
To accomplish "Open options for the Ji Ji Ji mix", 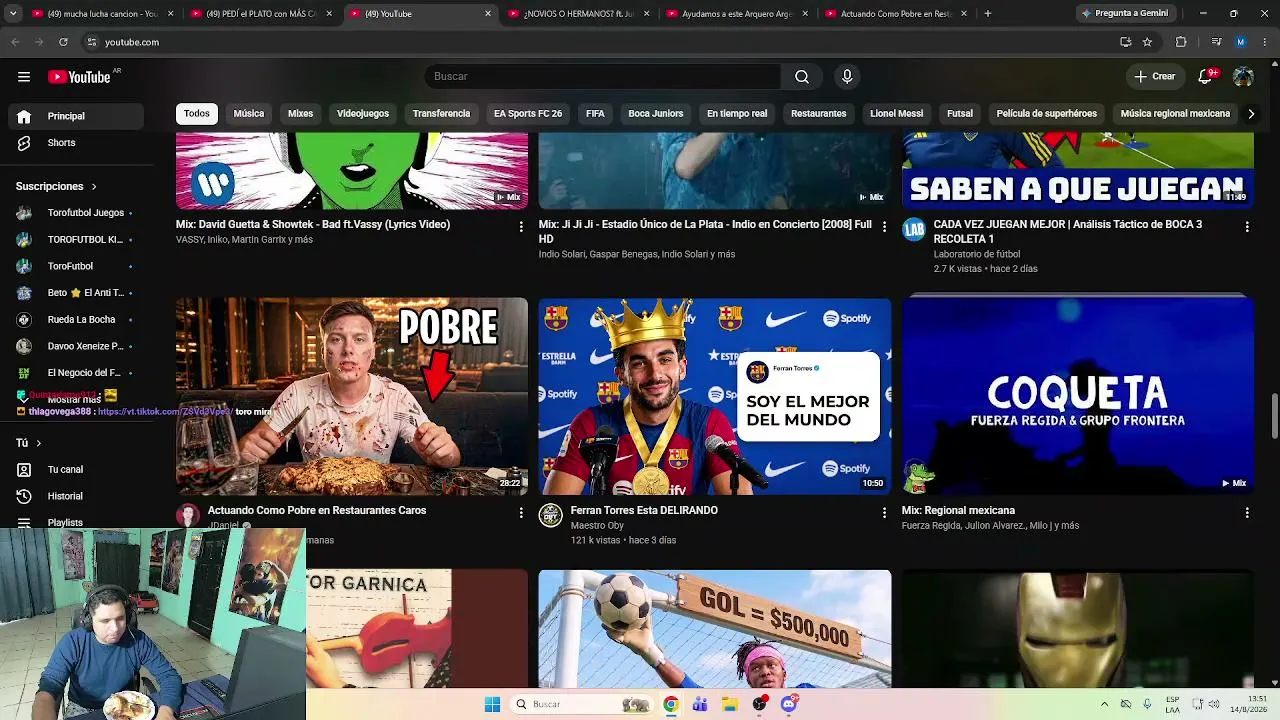I will 884,227.
